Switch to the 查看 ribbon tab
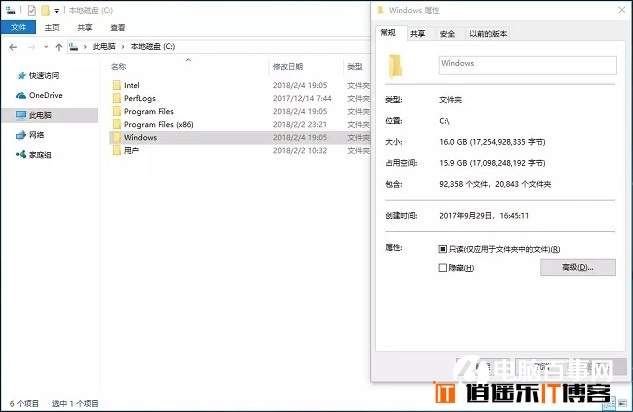The image size is (633, 412). point(118,27)
